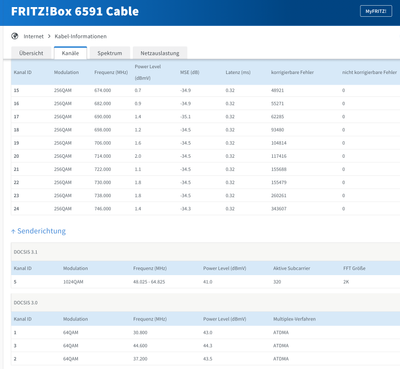Select the frequency 714.000 cell
Screen dimensions: 400x369
tap(103, 156)
